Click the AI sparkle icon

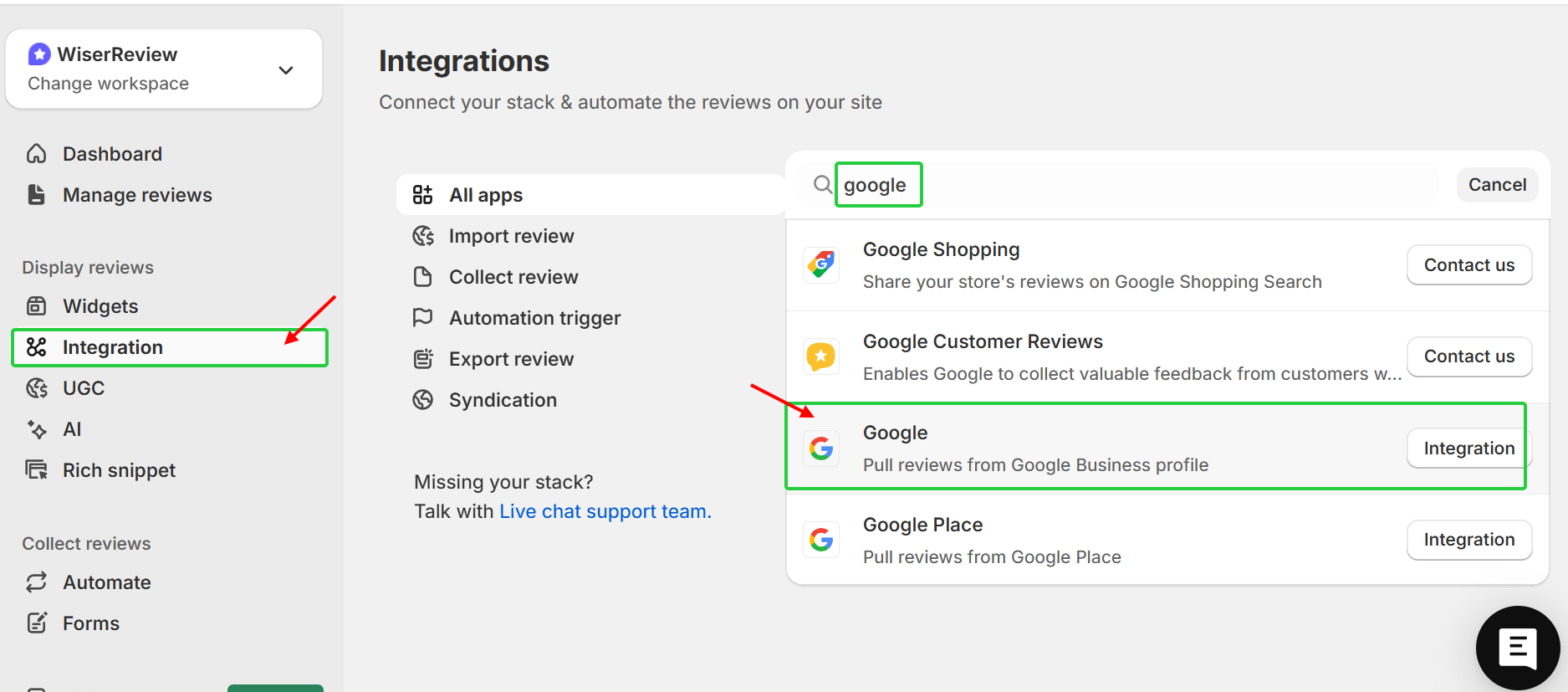(x=37, y=428)
